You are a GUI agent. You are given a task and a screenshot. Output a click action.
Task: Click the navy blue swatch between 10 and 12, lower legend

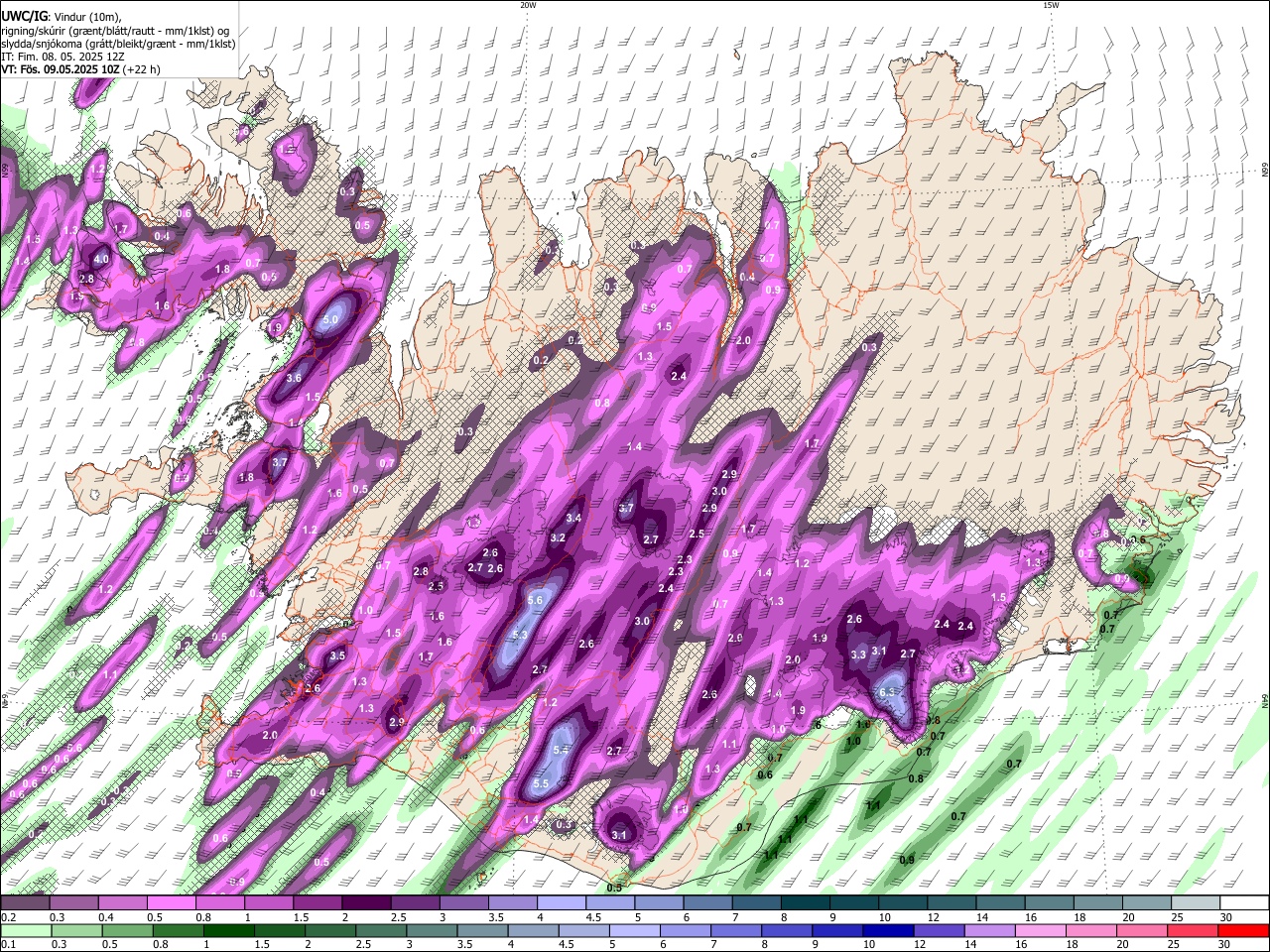[887, 931]
